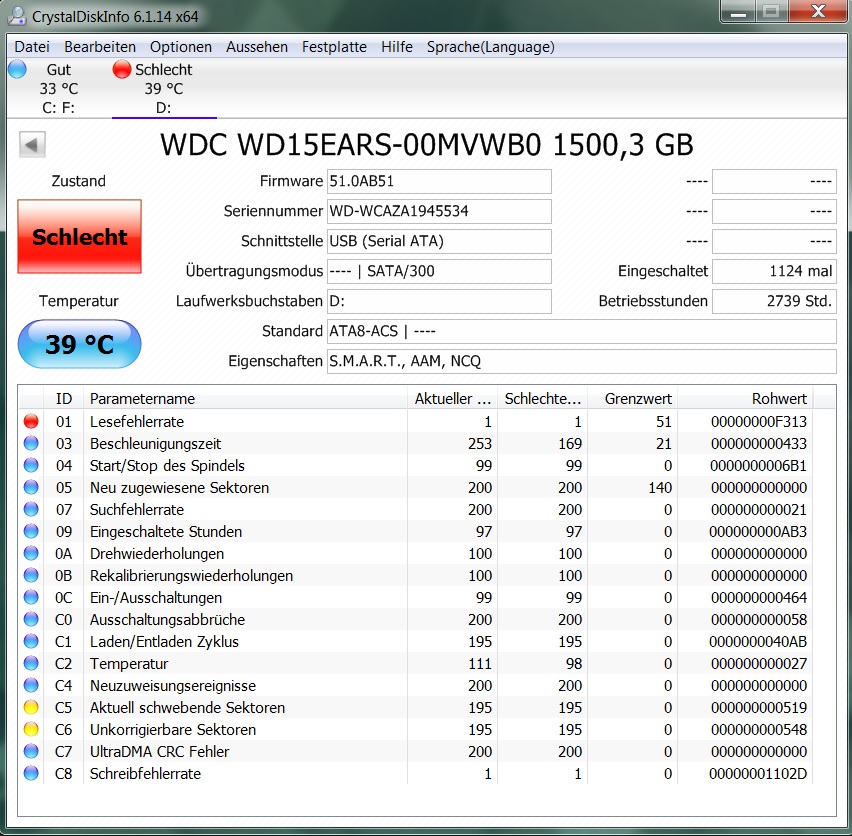Image resolution: width=852 pixels, height=836 pixels.
Task: Click the Eingeschaltet value 1124 mal
Action: tap(774, 271)
